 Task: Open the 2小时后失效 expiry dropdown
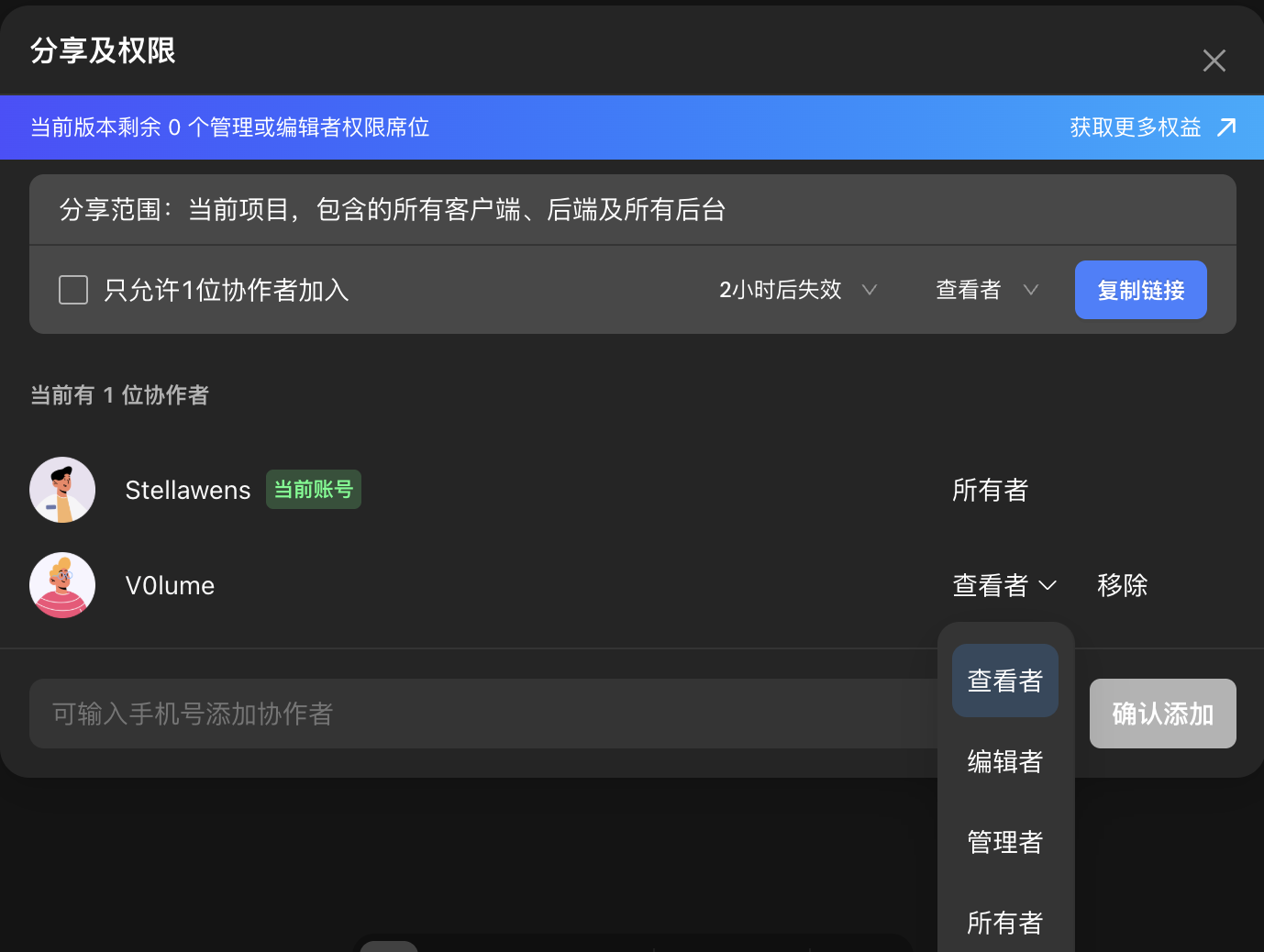(x=798, y=290)
